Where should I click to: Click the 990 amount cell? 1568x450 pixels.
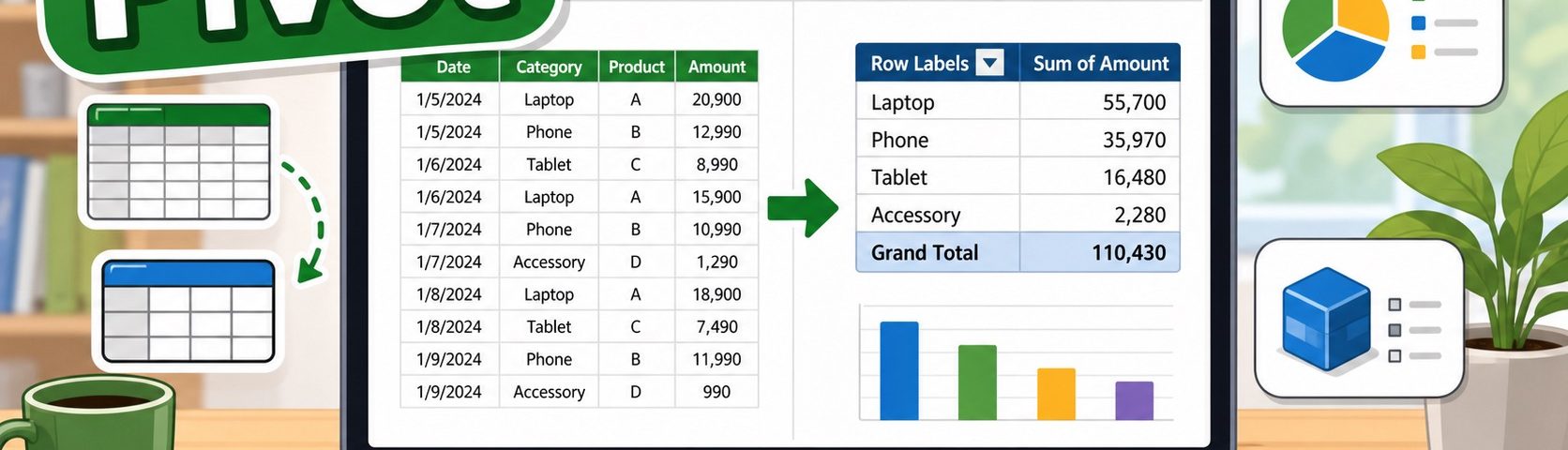click(716, 392)
